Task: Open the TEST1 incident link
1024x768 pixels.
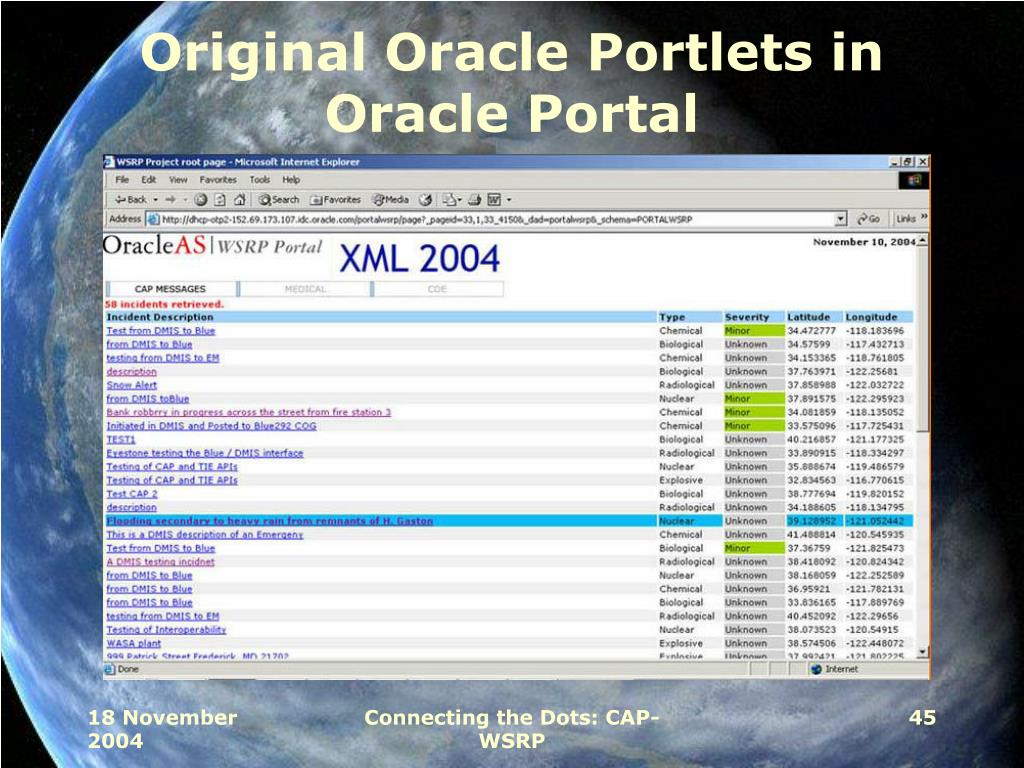Action: (x=121, y=440)
